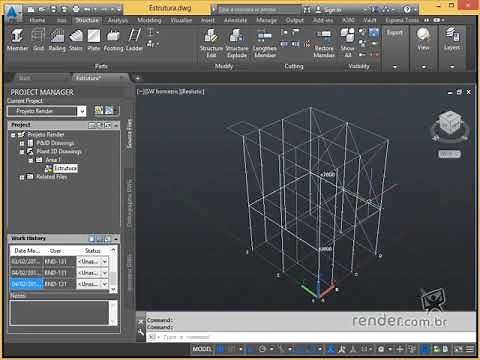Open the AutoCAD application menu
This screenshot has height=360, width=480.
tap(12, 13)
